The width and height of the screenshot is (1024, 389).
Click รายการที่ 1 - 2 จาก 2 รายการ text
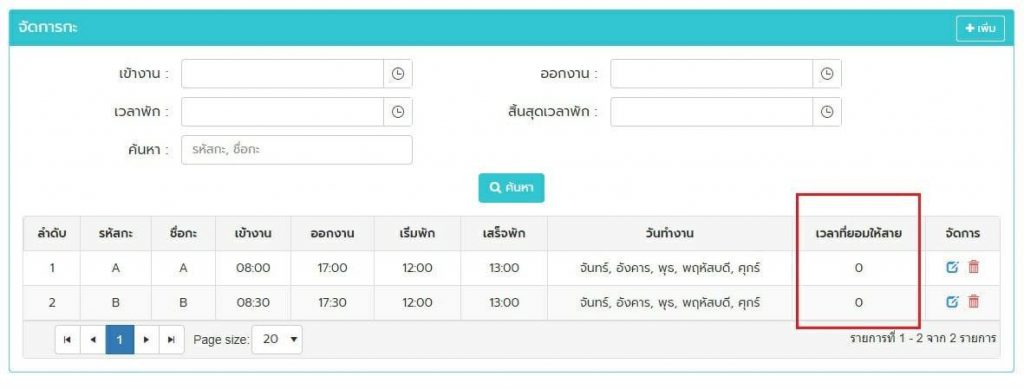(922, 339)
